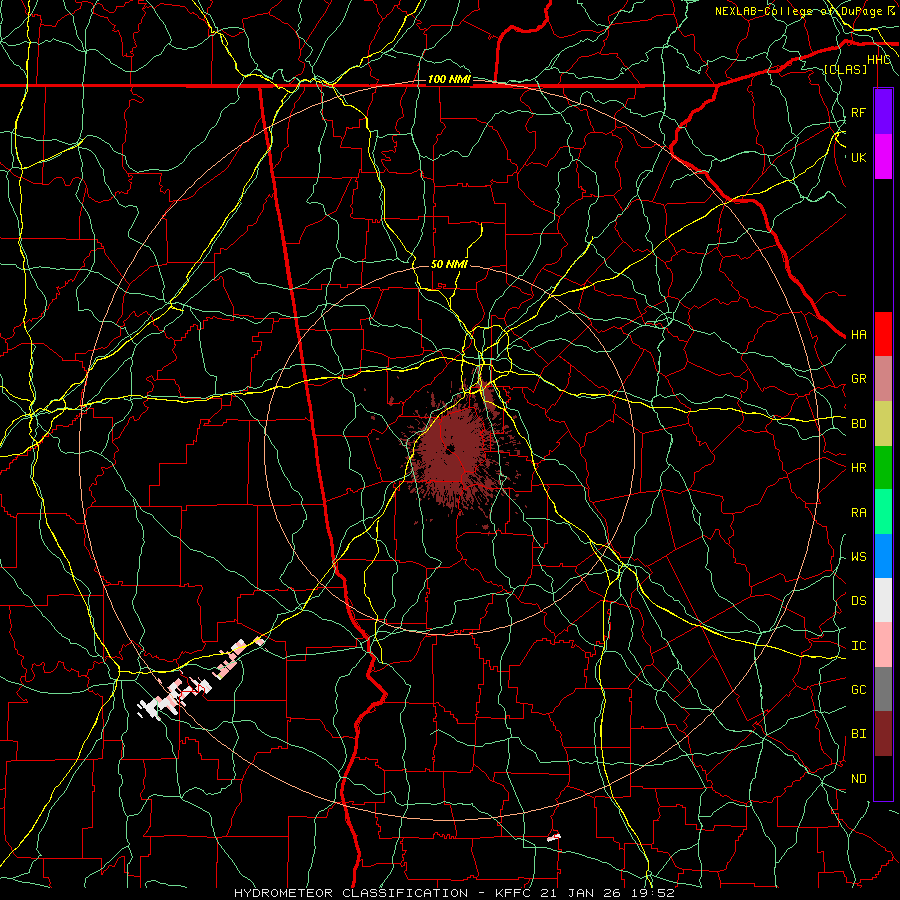Screen dimensions: 900x900
Task: Click the small white echo near bottom edge
Action: 554,838
